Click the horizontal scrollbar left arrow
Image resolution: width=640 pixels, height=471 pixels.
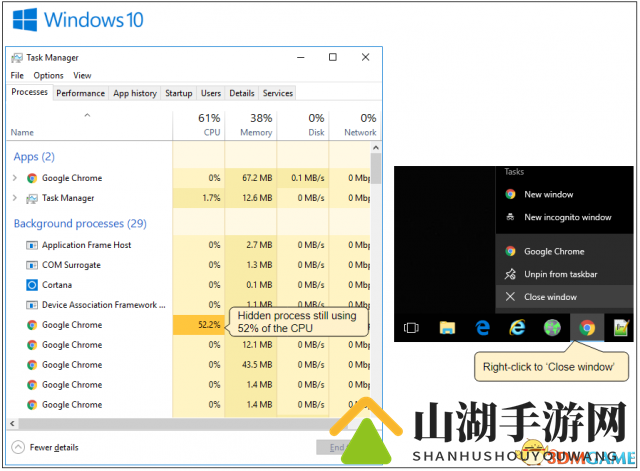pyautogui.click(x=12, y=424)
